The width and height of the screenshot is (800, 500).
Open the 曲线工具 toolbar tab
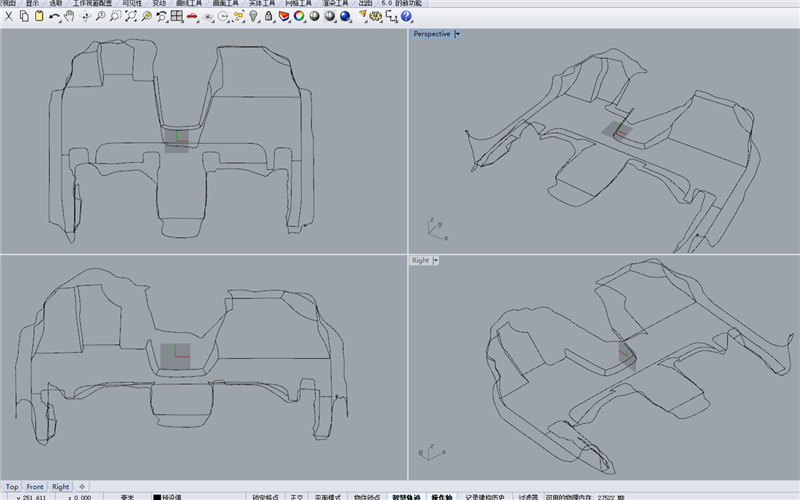[188, 4]
